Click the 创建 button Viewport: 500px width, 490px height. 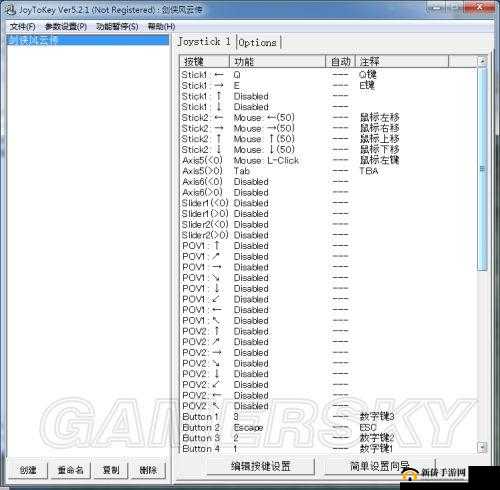click(x=28, y=470)
